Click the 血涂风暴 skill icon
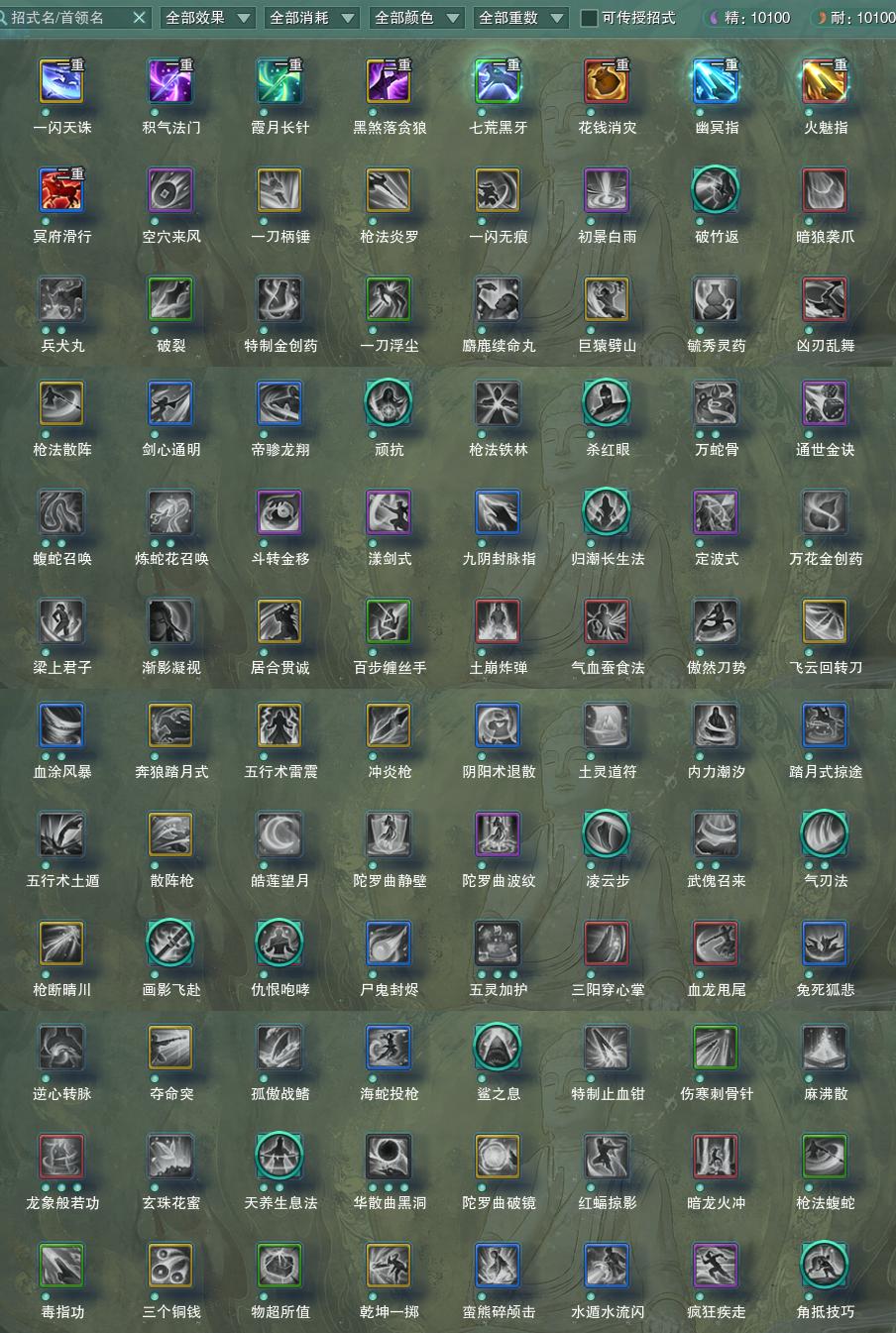This screenshot has width=896, height=1333. pos(61,725)
